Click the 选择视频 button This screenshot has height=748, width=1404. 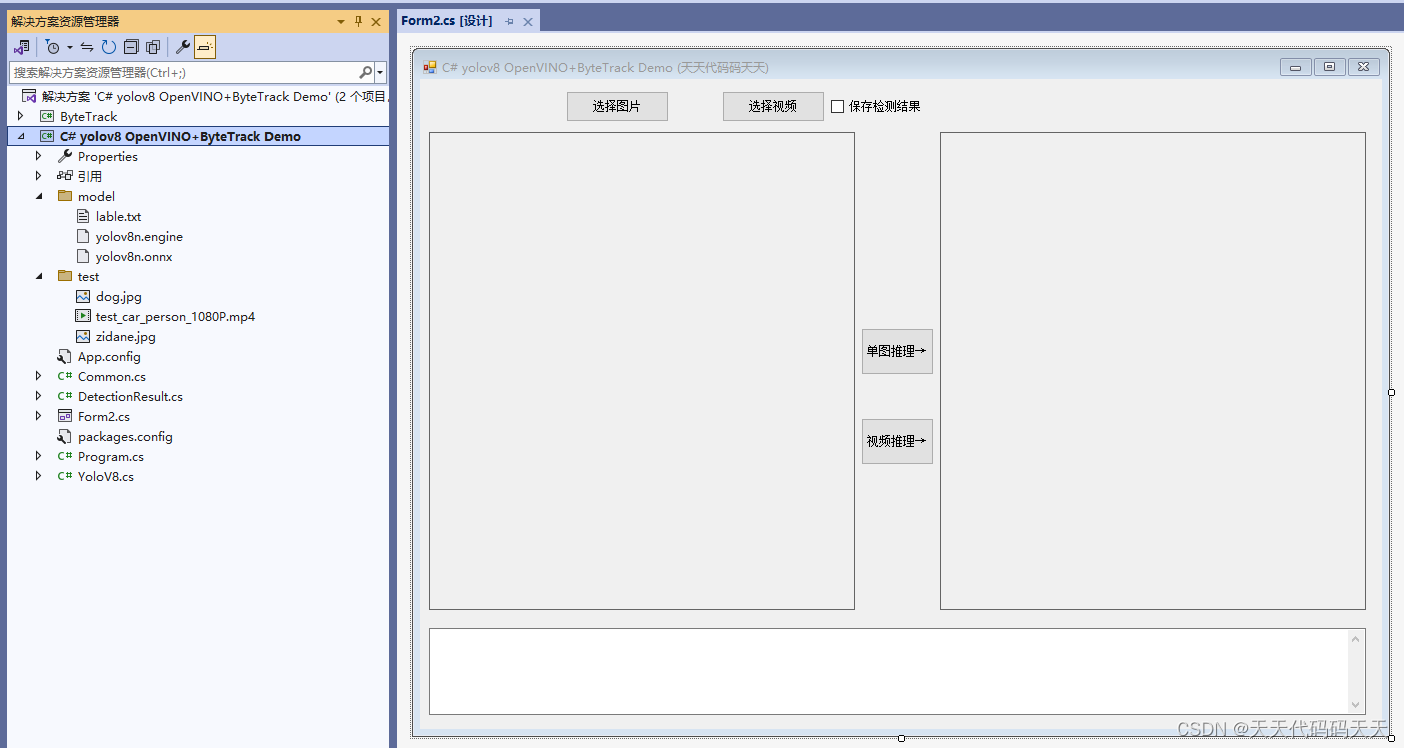(773, 106)
